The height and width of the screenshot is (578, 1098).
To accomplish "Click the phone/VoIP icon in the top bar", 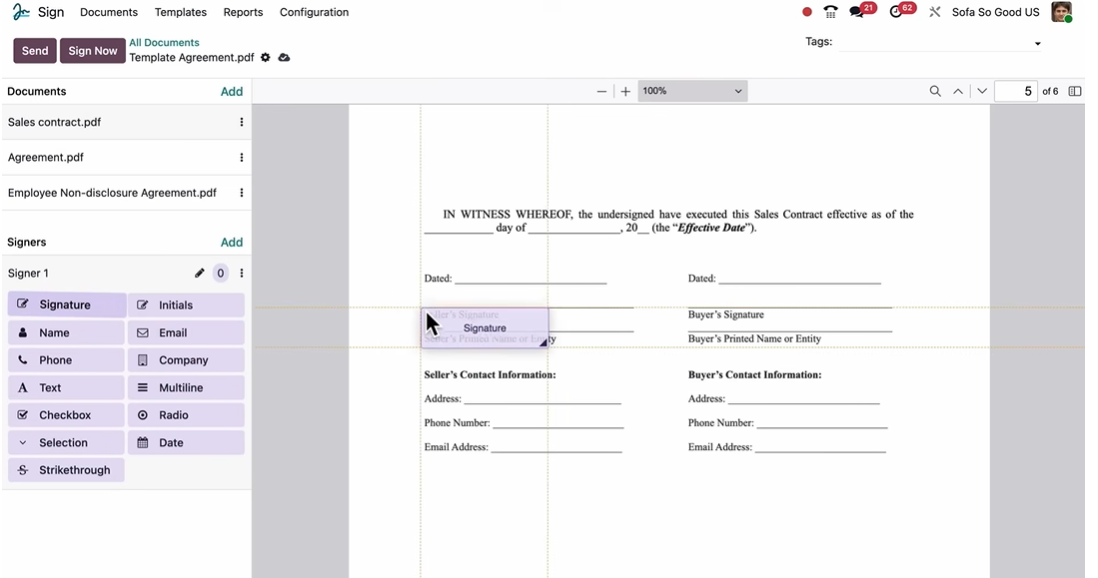I will (830, 12).
